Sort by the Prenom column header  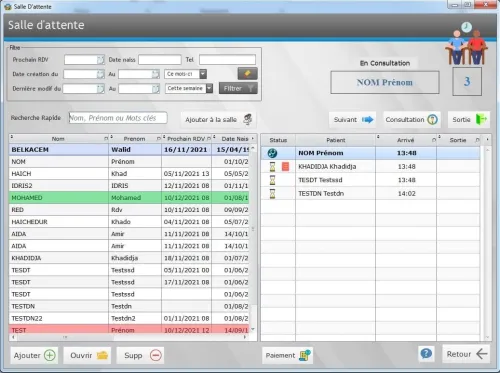click(x=135, y=139)
